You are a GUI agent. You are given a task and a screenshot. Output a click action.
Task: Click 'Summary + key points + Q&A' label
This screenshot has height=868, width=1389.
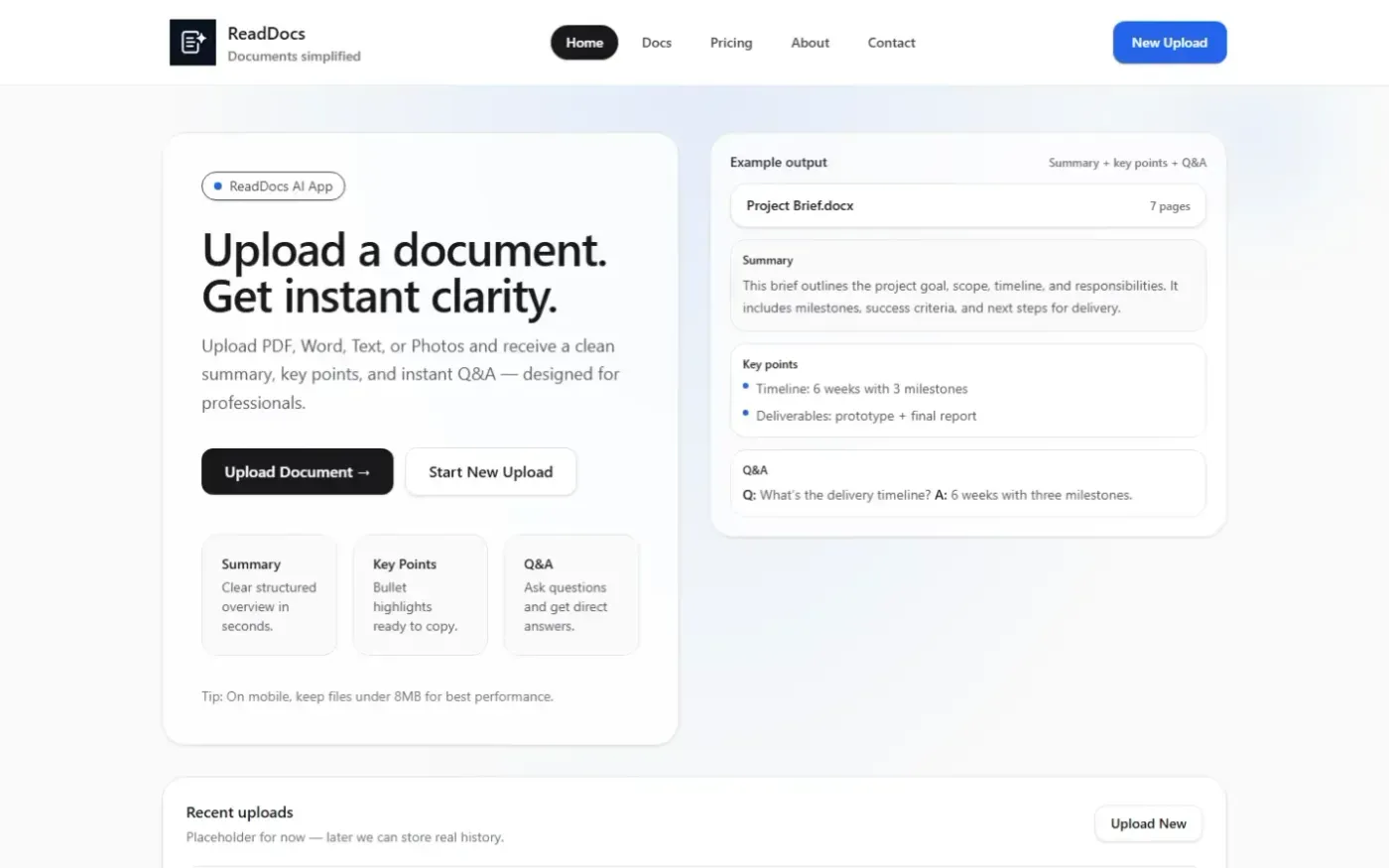[1127, 163]
